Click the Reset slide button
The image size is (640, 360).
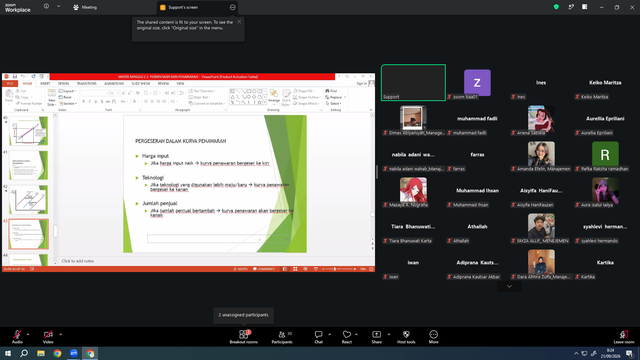point(65,97)
